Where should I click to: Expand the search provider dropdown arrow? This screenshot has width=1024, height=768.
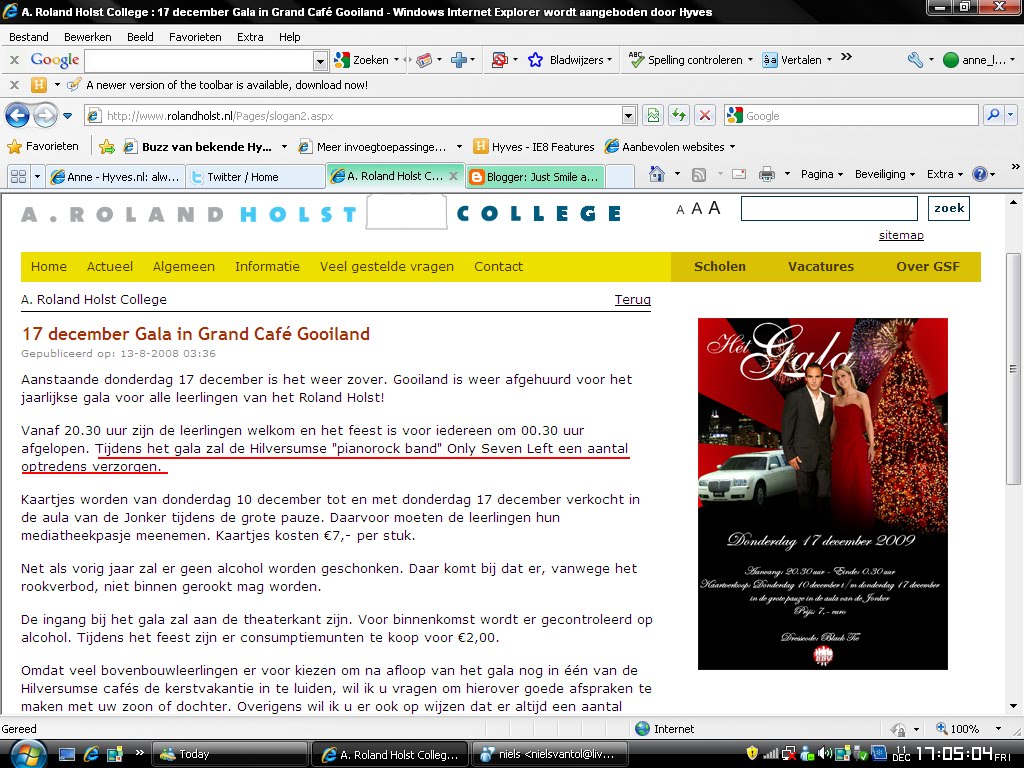(x=1011, y=116)
